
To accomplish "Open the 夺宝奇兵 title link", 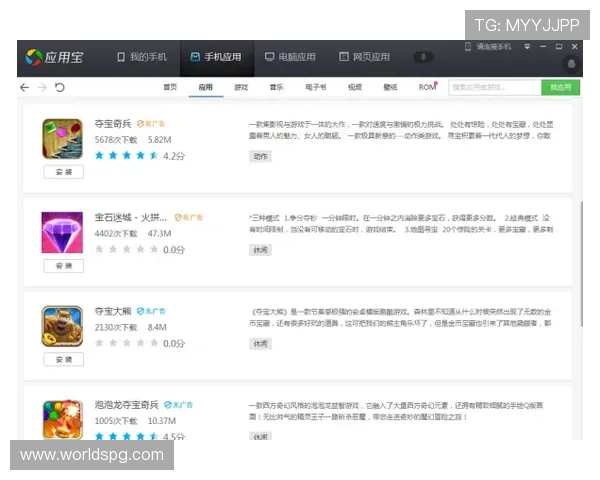I will [113, 124].
